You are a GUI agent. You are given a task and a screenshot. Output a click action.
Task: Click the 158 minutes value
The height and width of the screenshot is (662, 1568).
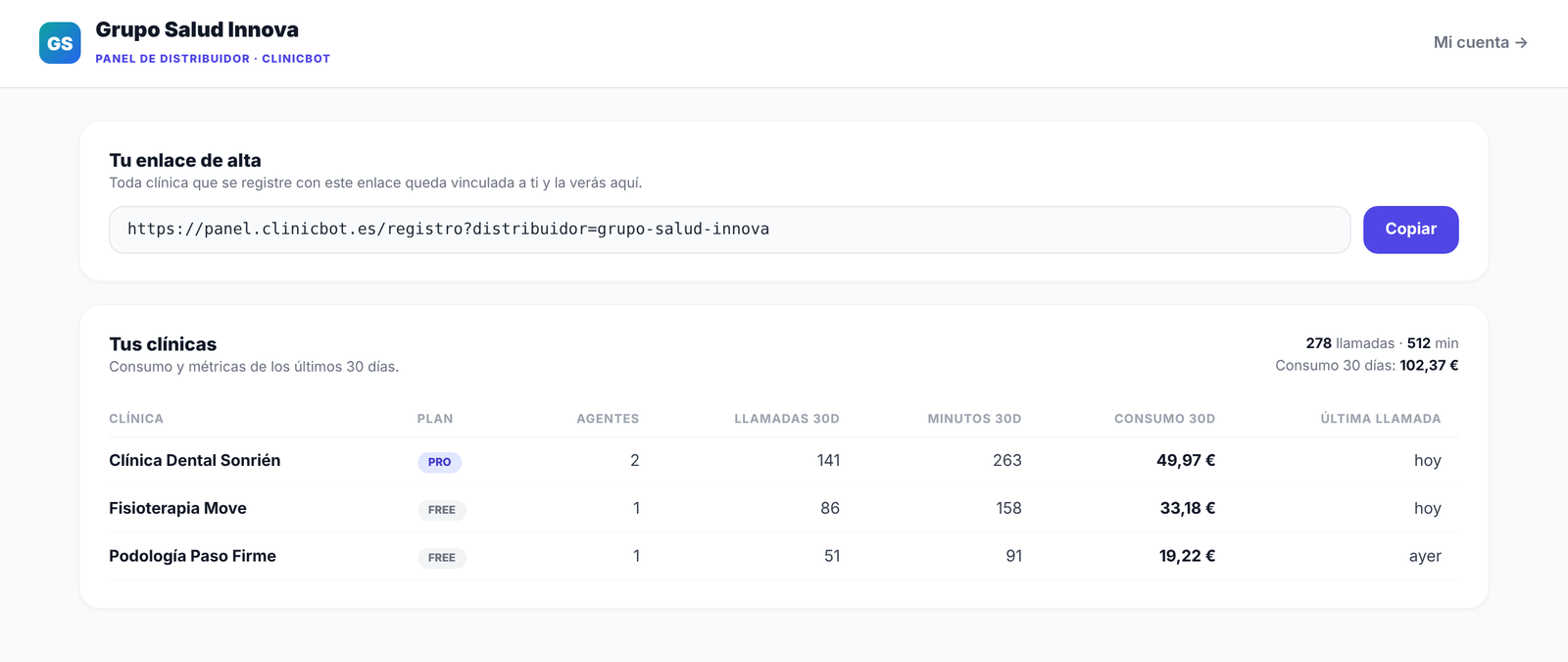tap(1008, 509)
